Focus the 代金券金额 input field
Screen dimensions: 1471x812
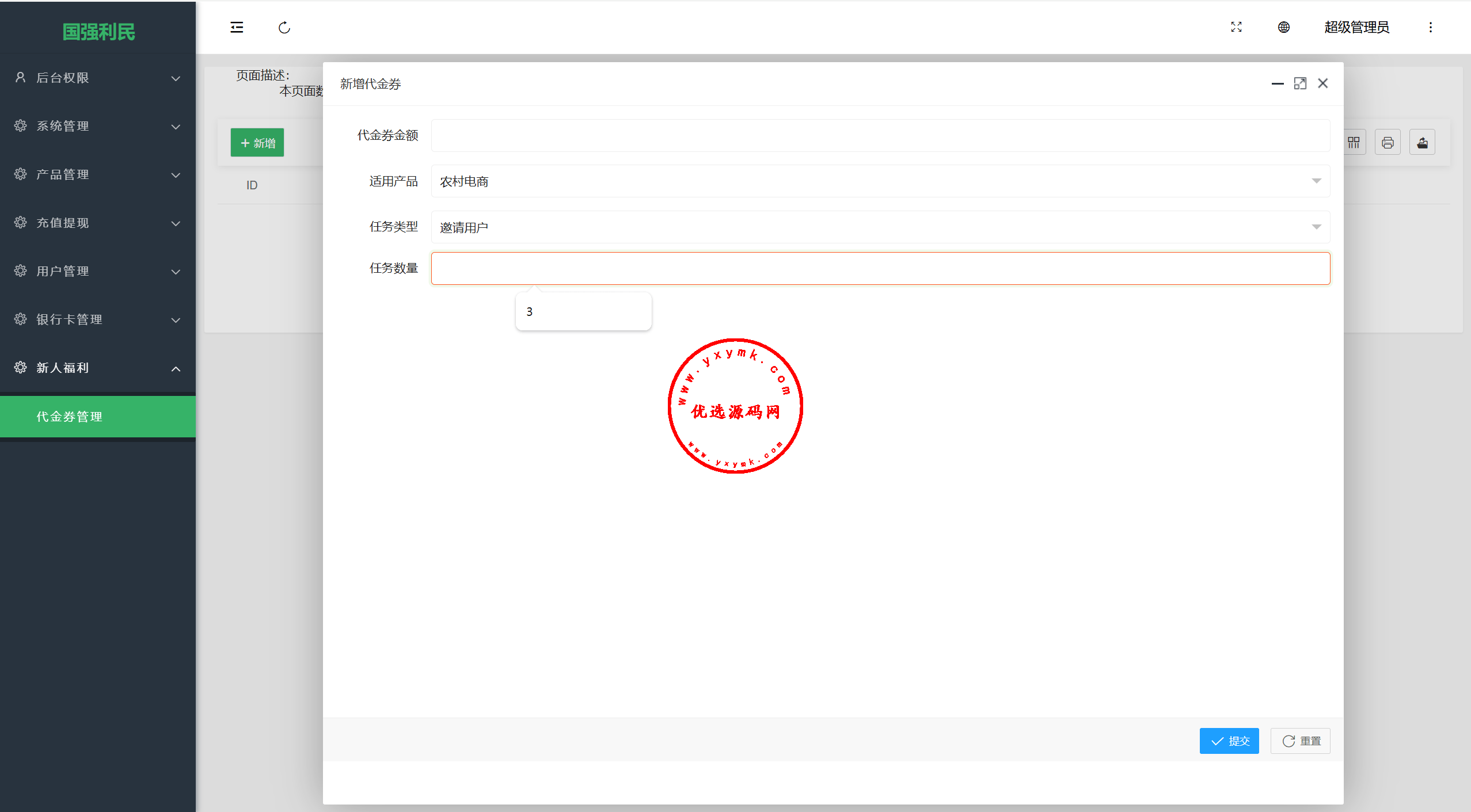(880, 136)
